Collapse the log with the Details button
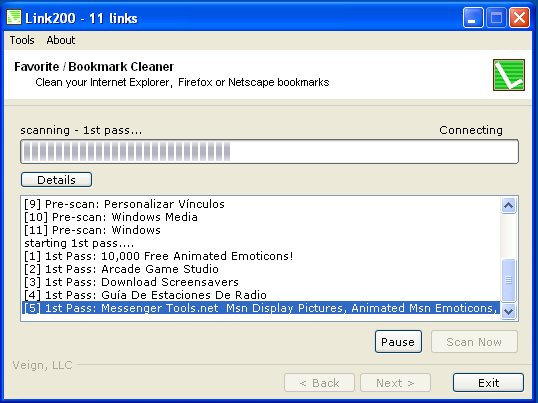 coord(56,180)
